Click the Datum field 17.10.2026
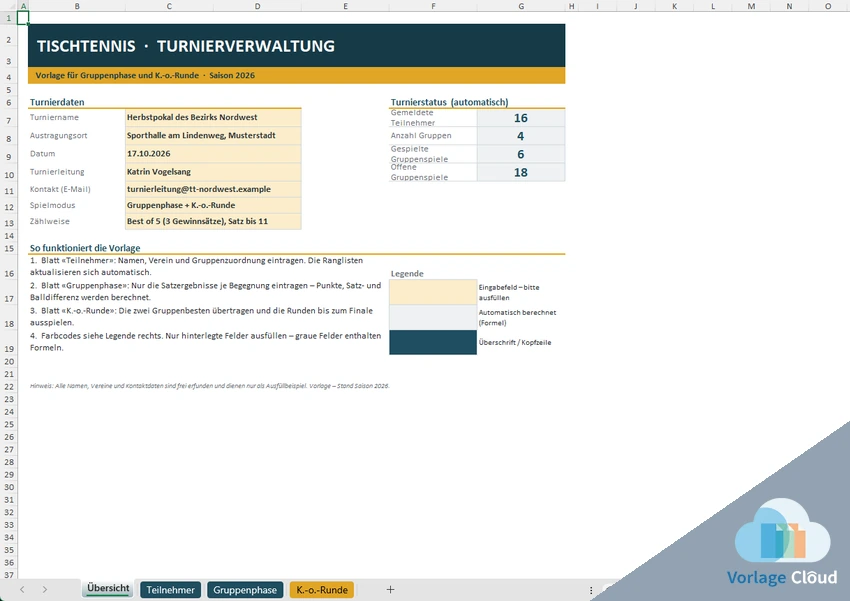This screenshot has width=850, height=601. [x=213, y=154]
